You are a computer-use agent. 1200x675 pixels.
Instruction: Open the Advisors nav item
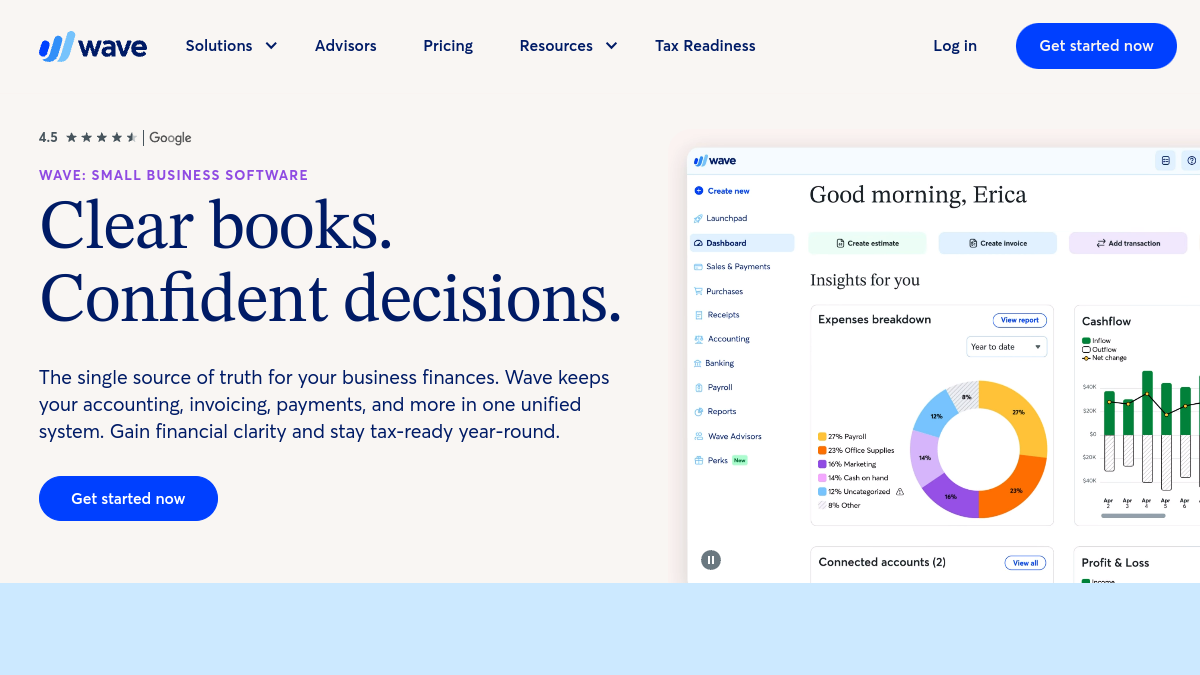click(346, 46)
